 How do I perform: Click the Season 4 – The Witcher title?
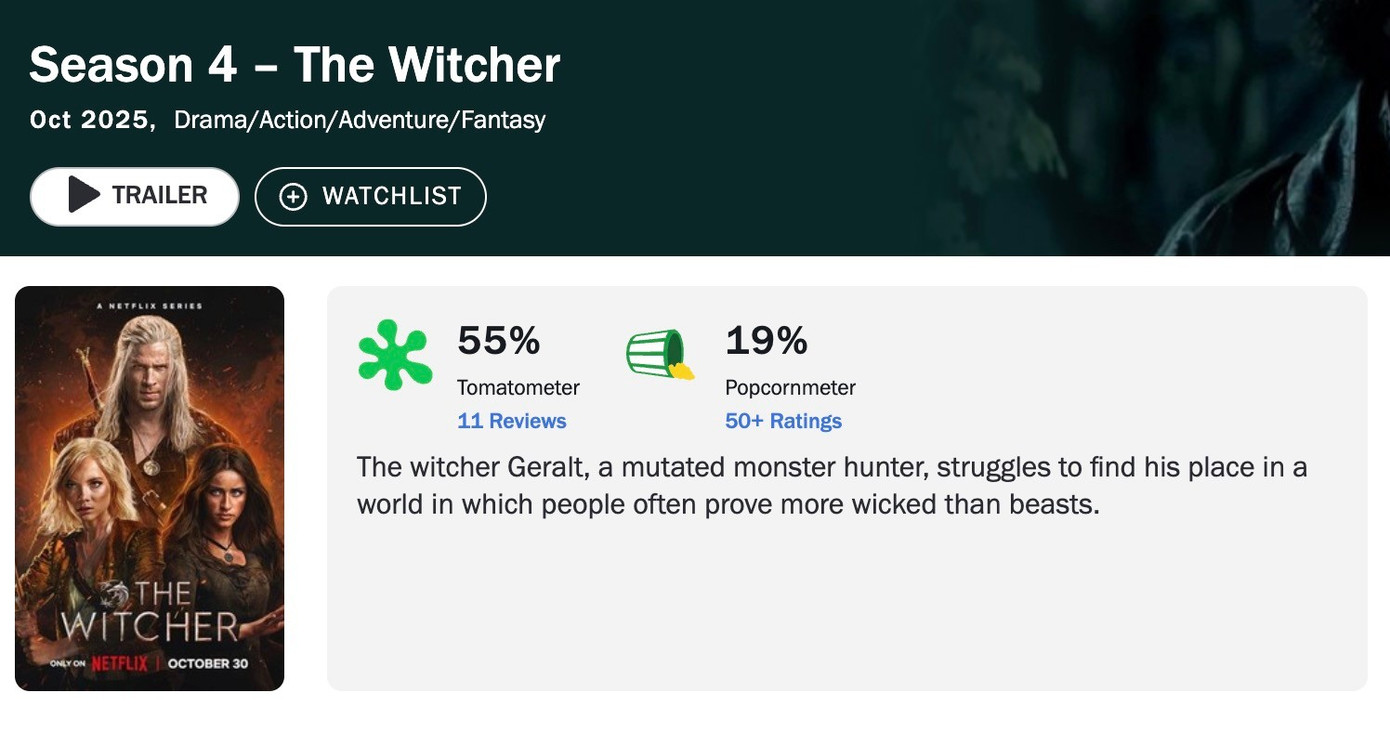pyautogui.click(x=294, y=64)
